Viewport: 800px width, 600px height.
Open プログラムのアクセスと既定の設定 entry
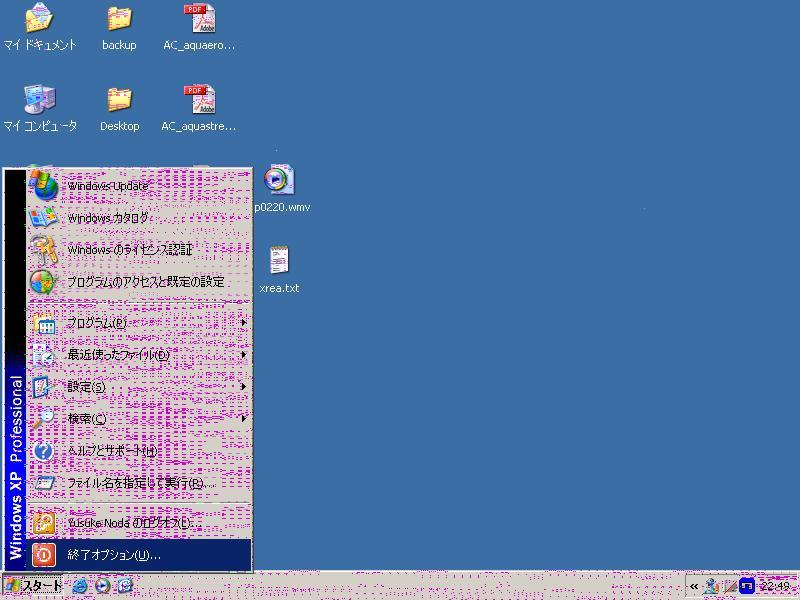(x=139, y=282)
